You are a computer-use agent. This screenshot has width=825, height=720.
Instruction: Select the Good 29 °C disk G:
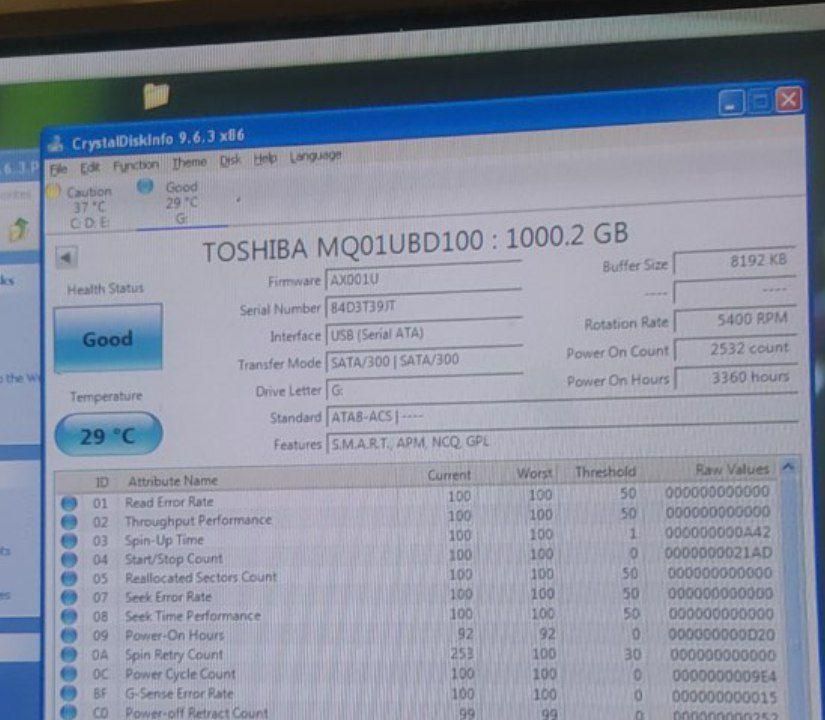point(182,202)
